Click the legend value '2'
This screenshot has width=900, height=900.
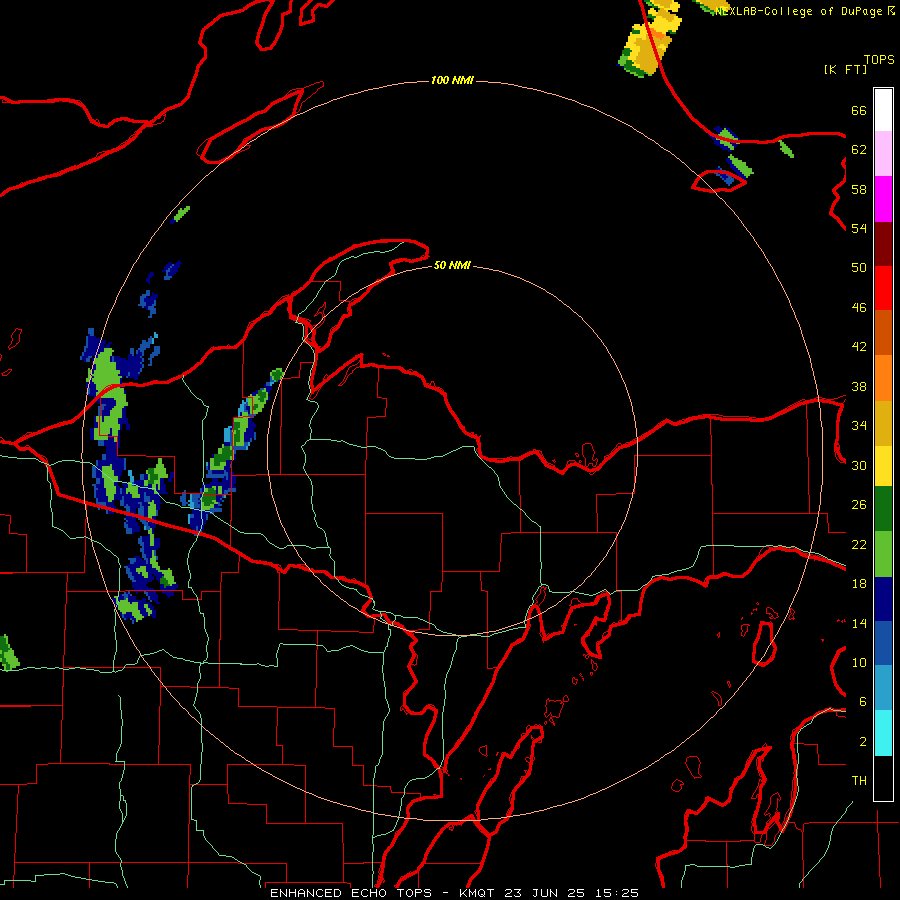click(863, 742)
